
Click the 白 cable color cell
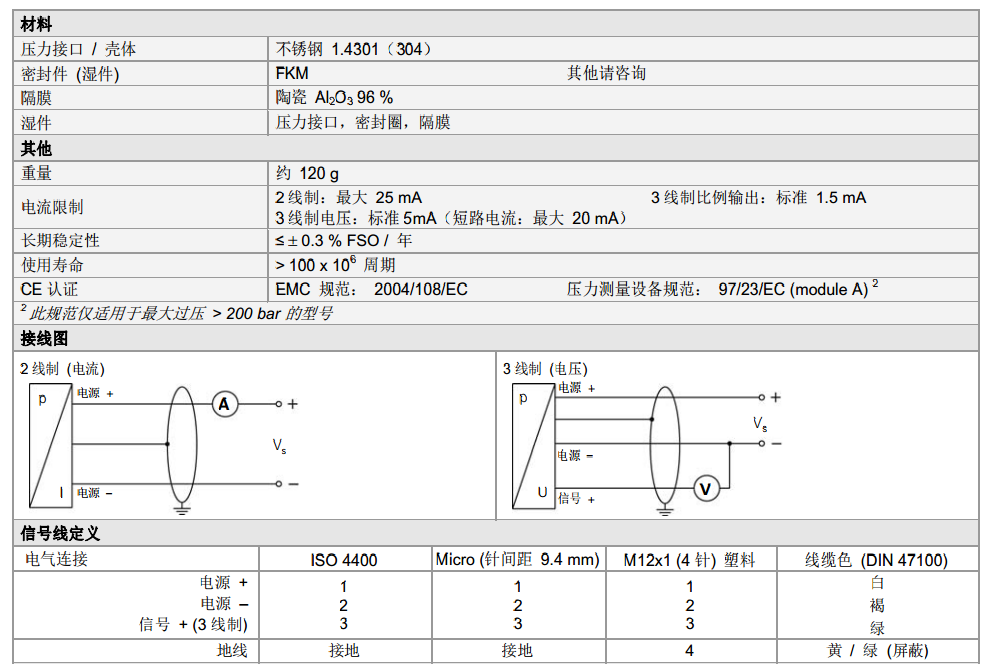pyautogui.click(x=877, y=583)
